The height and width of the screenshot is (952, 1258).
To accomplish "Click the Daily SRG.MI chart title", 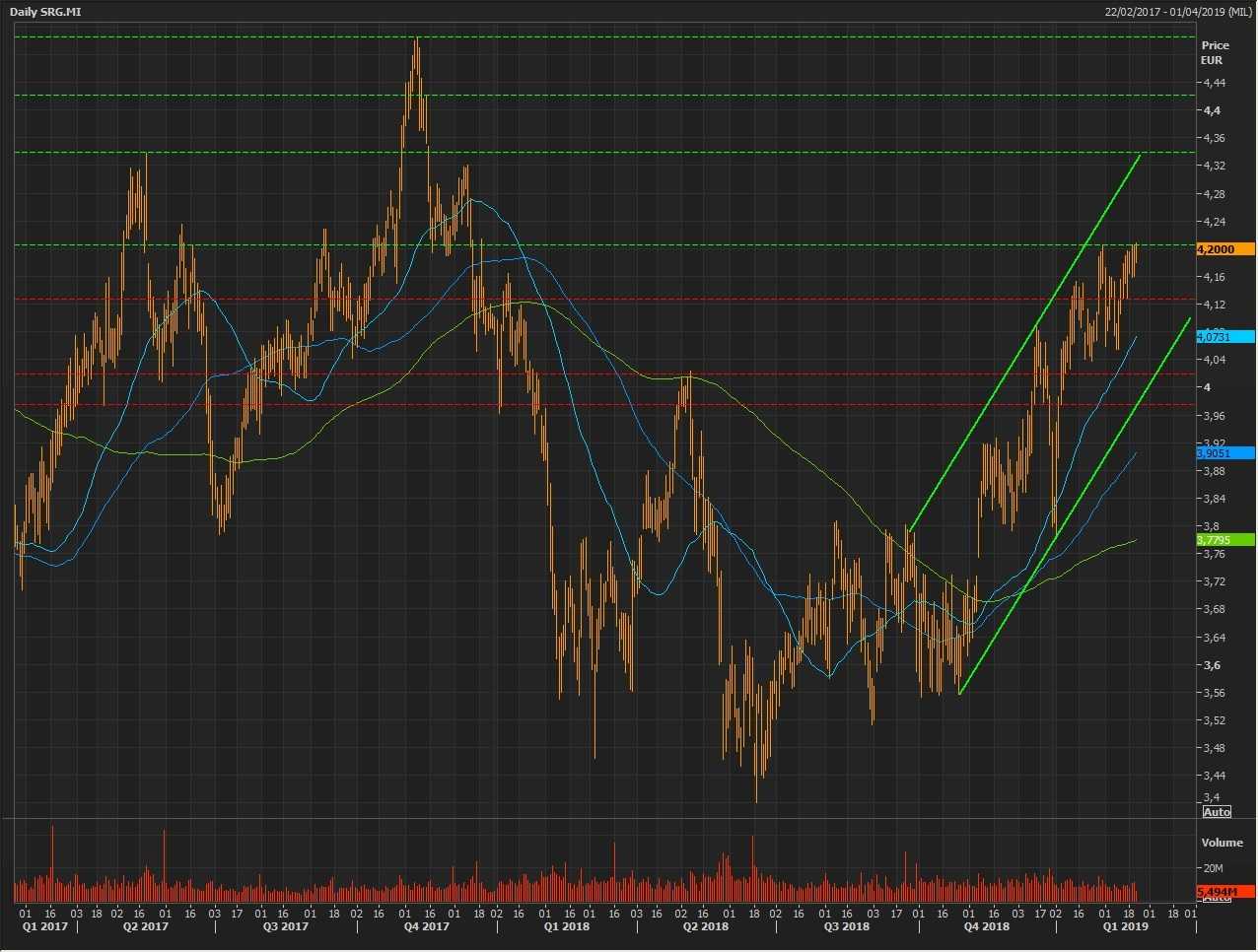I will click(x=45, y=10).
